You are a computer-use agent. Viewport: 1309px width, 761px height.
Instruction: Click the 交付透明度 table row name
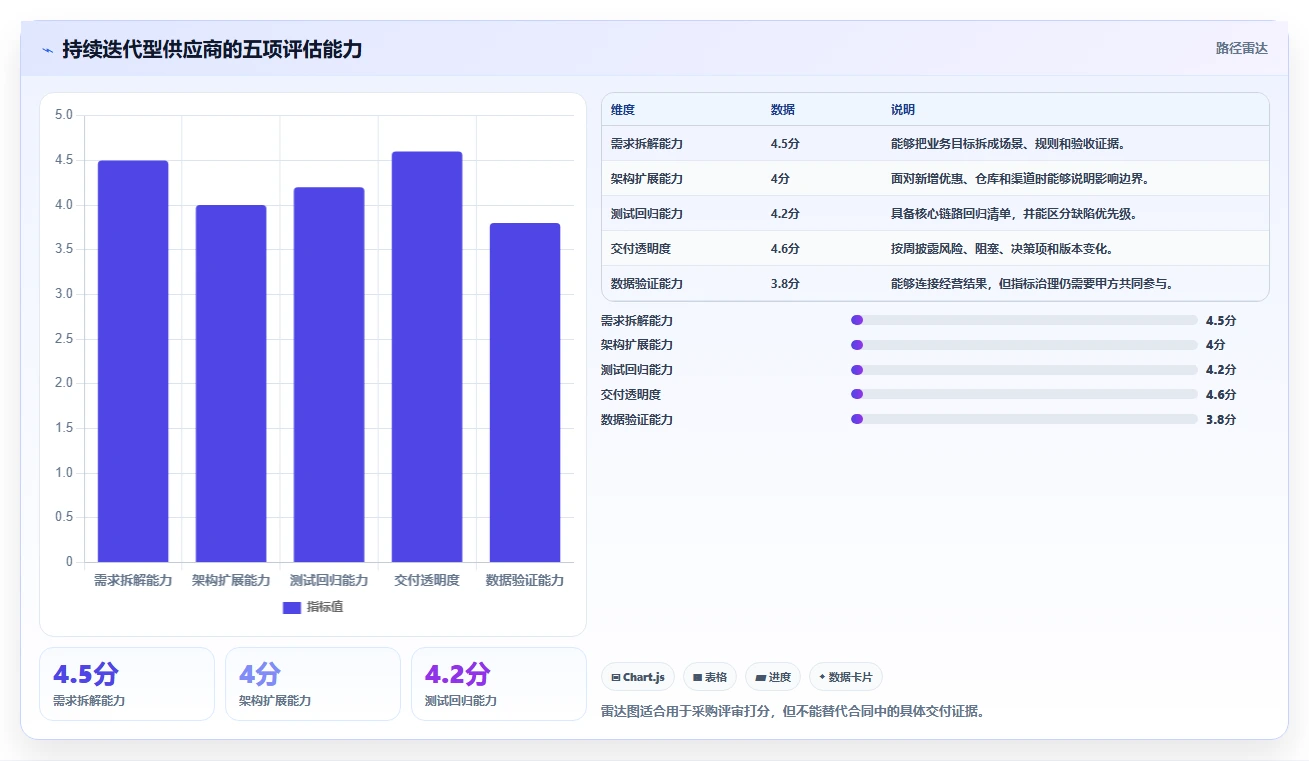[641, 249]
